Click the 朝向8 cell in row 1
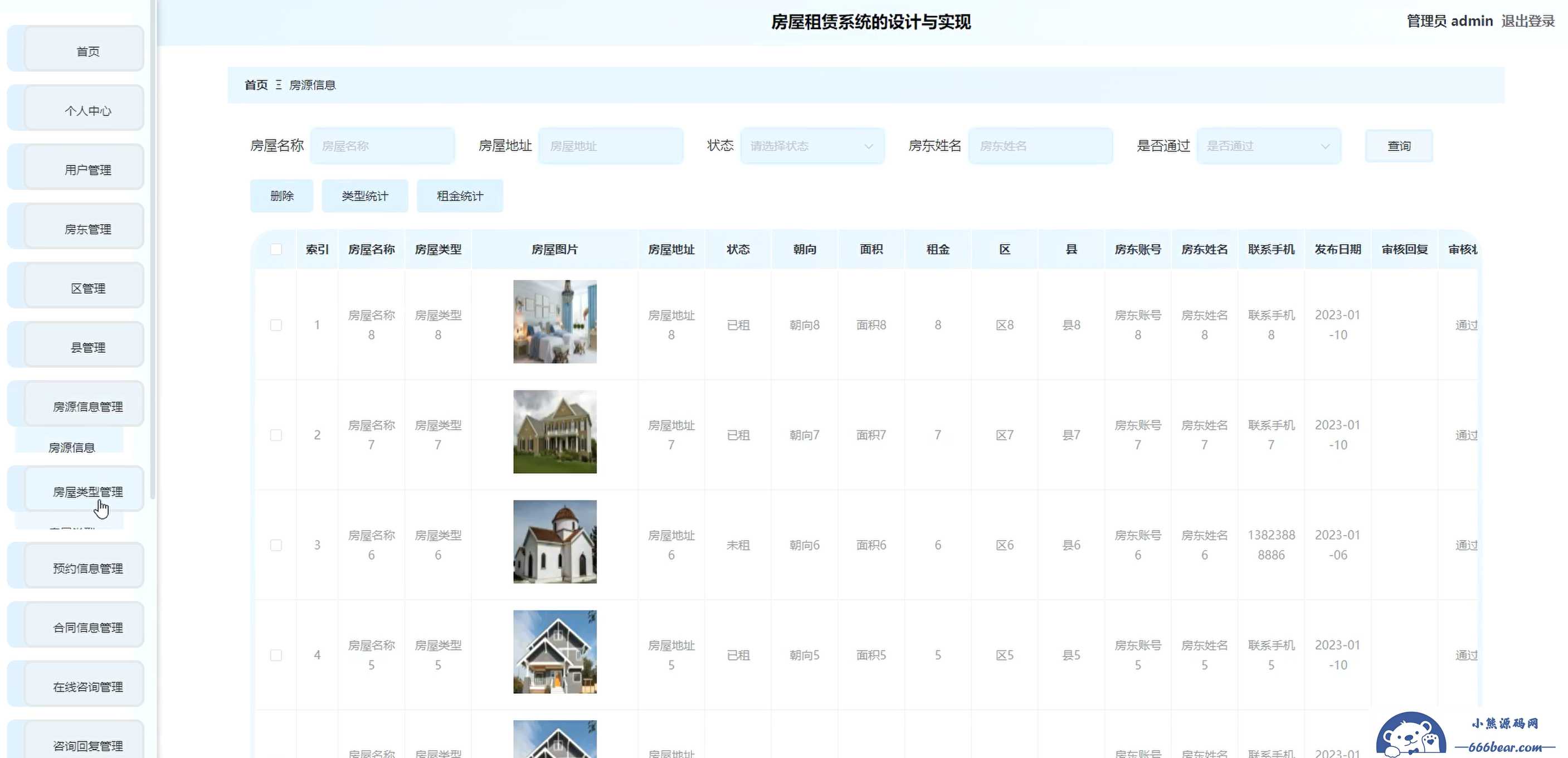This screenshot has height=758, width=1568. (x=804, y=325)
